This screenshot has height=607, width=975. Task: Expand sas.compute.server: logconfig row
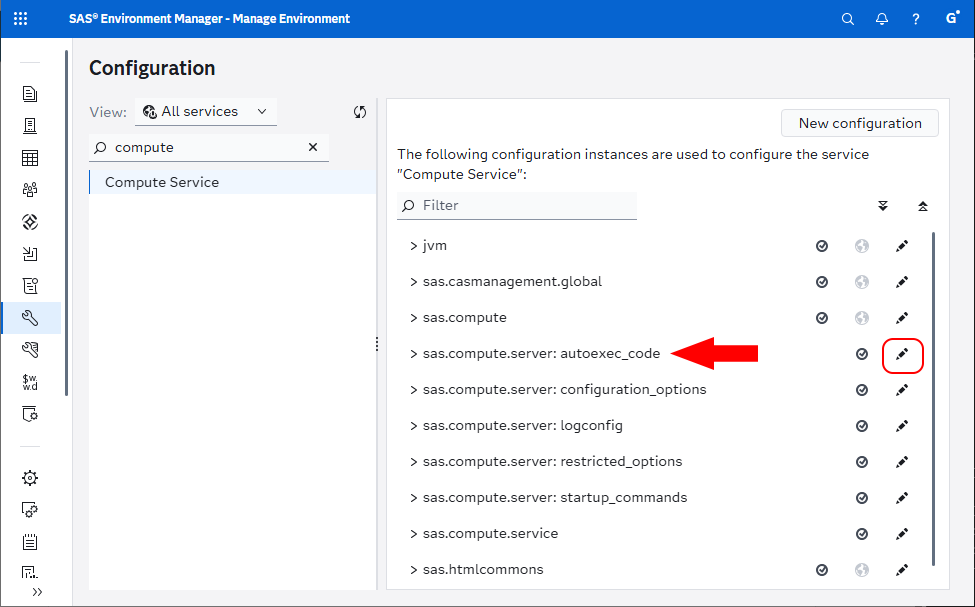[414, 426]
